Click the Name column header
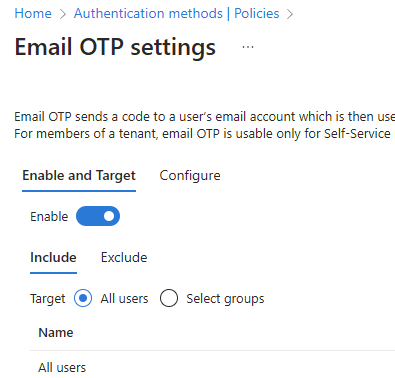 (56, 333)
